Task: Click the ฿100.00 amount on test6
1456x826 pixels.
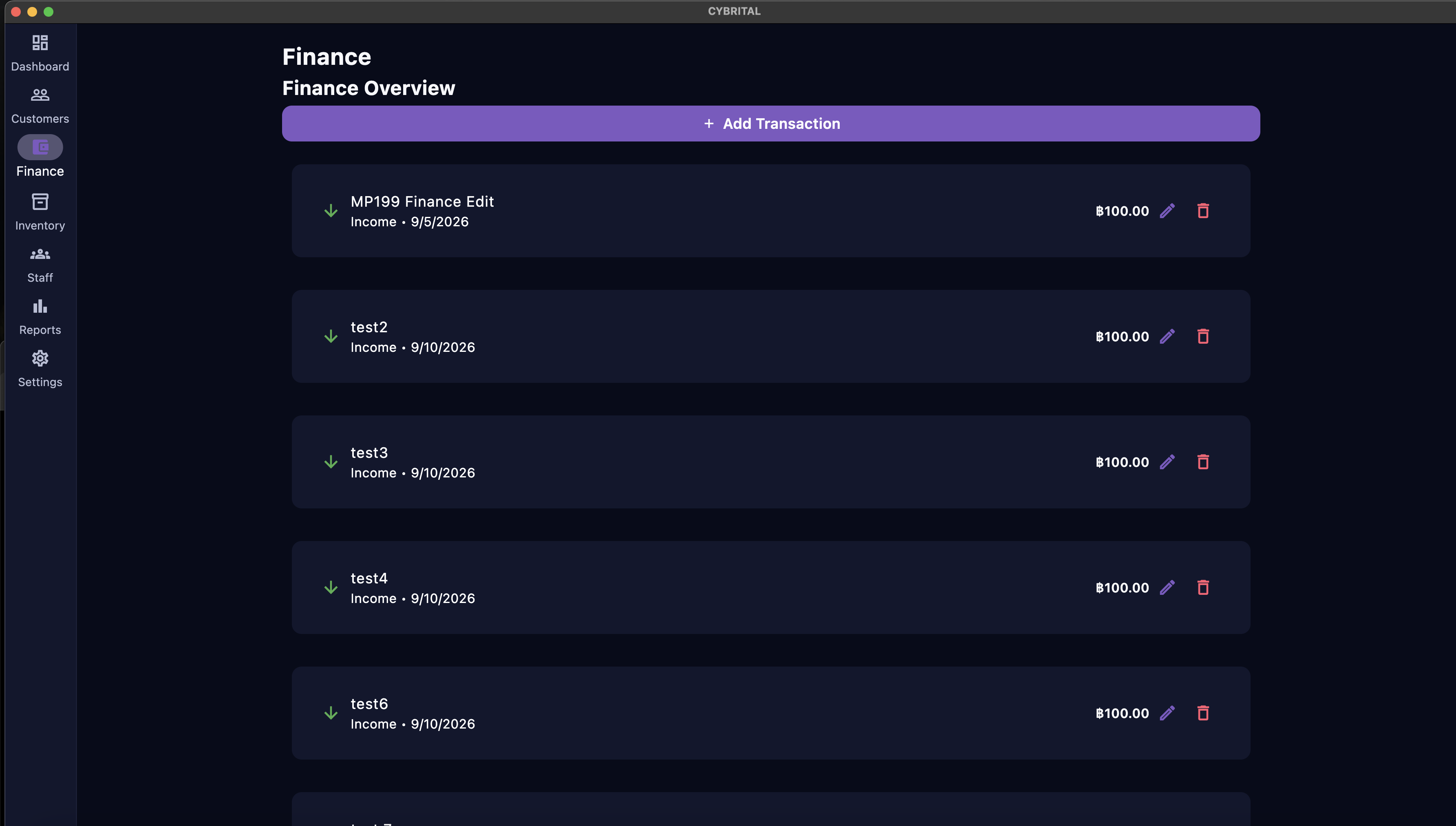Action: coord(1122,713)
